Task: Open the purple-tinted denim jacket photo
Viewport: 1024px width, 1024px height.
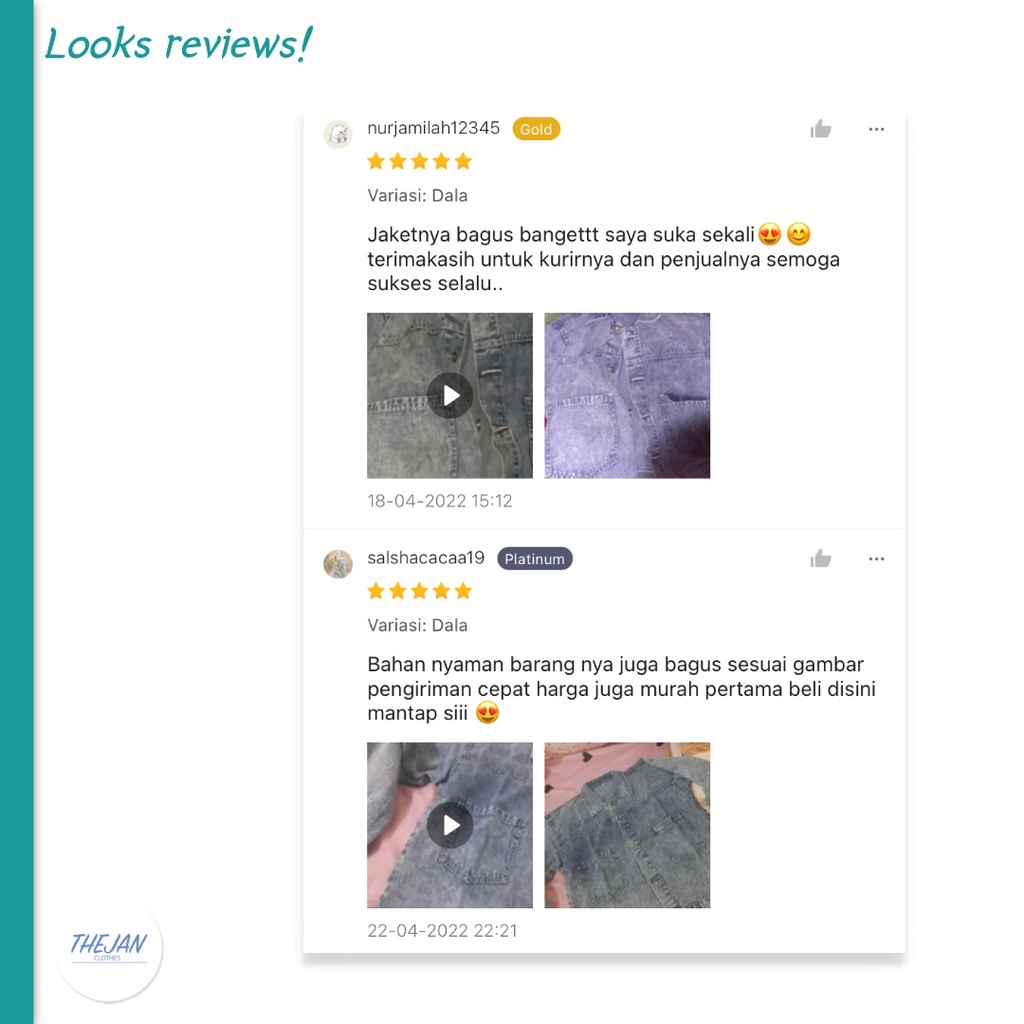Action: (x=628, y=396)
